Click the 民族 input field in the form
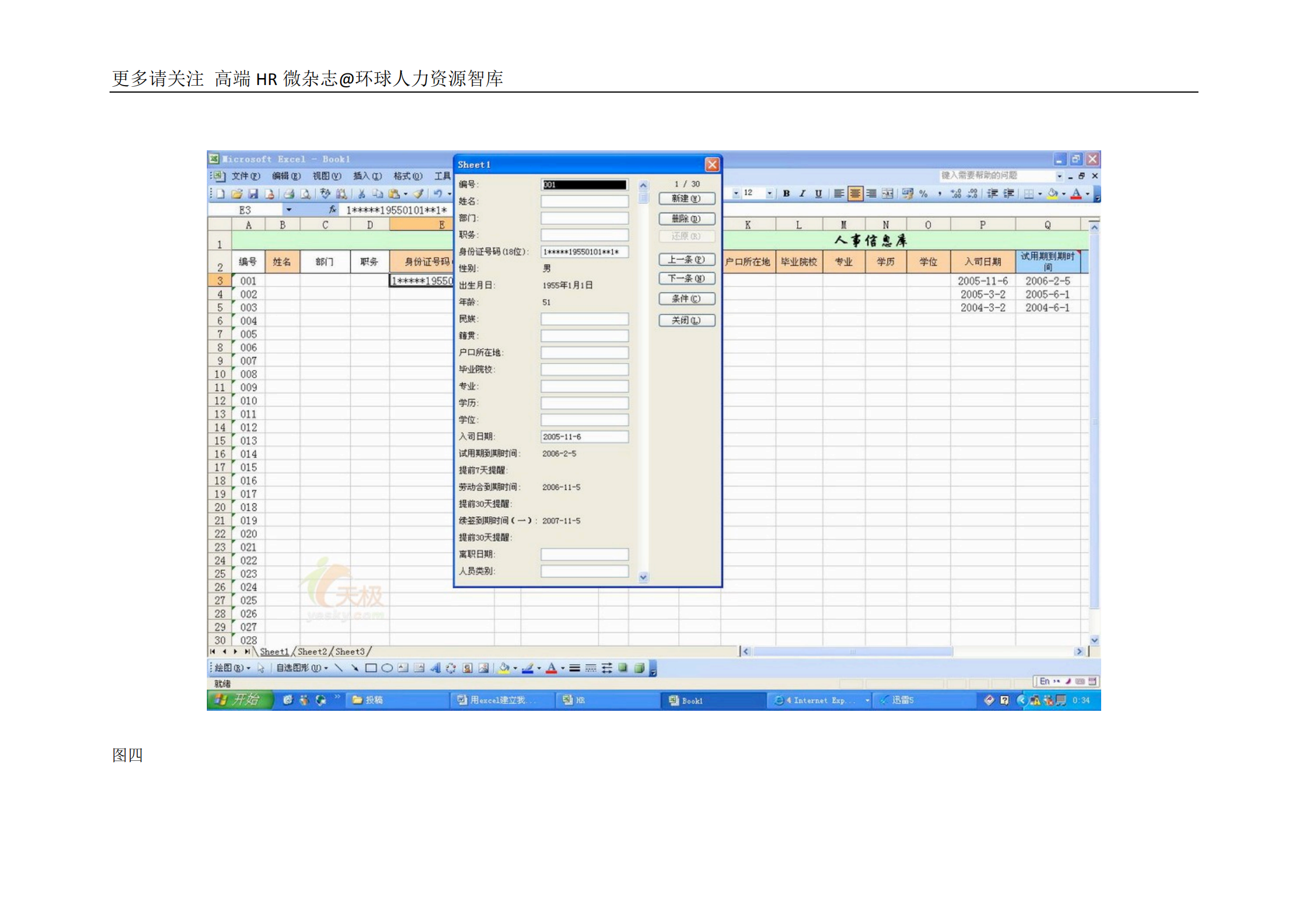The image size is (1308, 924). click(584, 319)
